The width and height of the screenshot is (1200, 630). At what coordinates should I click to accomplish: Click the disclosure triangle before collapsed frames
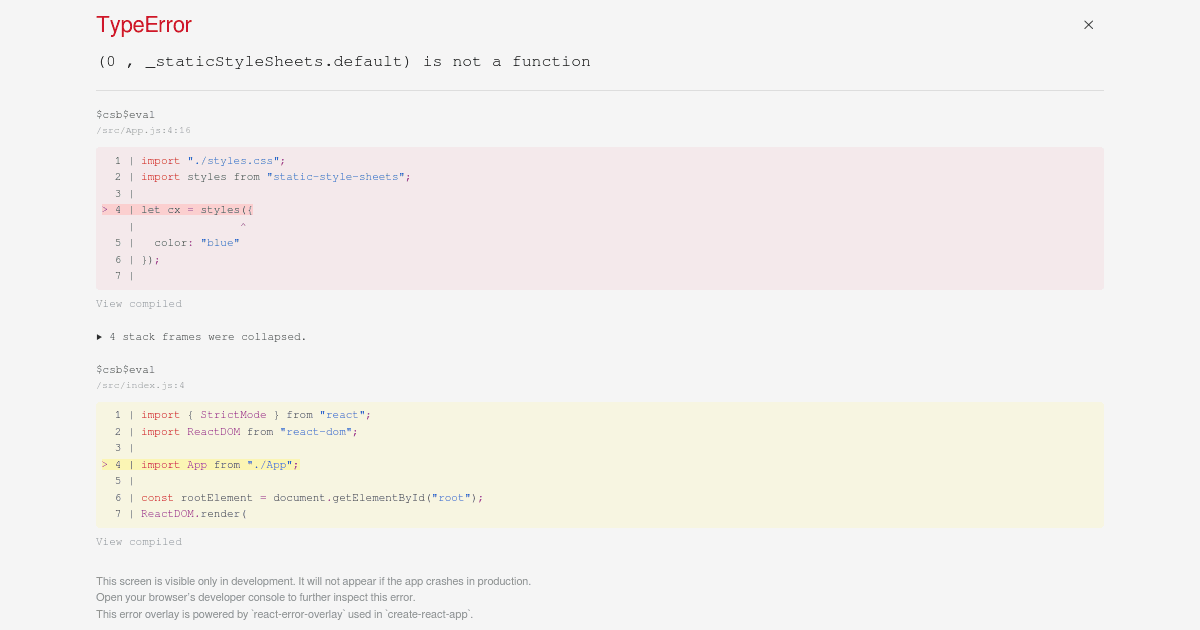pos(100,337)
